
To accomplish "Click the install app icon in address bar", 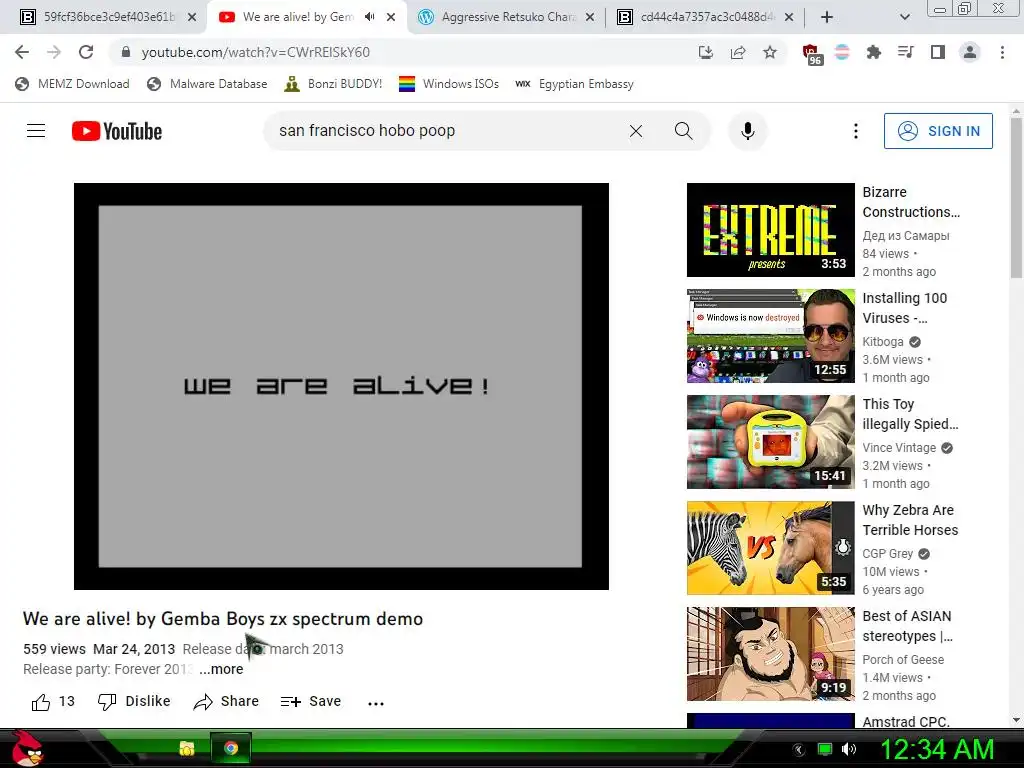I will coord(706,52).
